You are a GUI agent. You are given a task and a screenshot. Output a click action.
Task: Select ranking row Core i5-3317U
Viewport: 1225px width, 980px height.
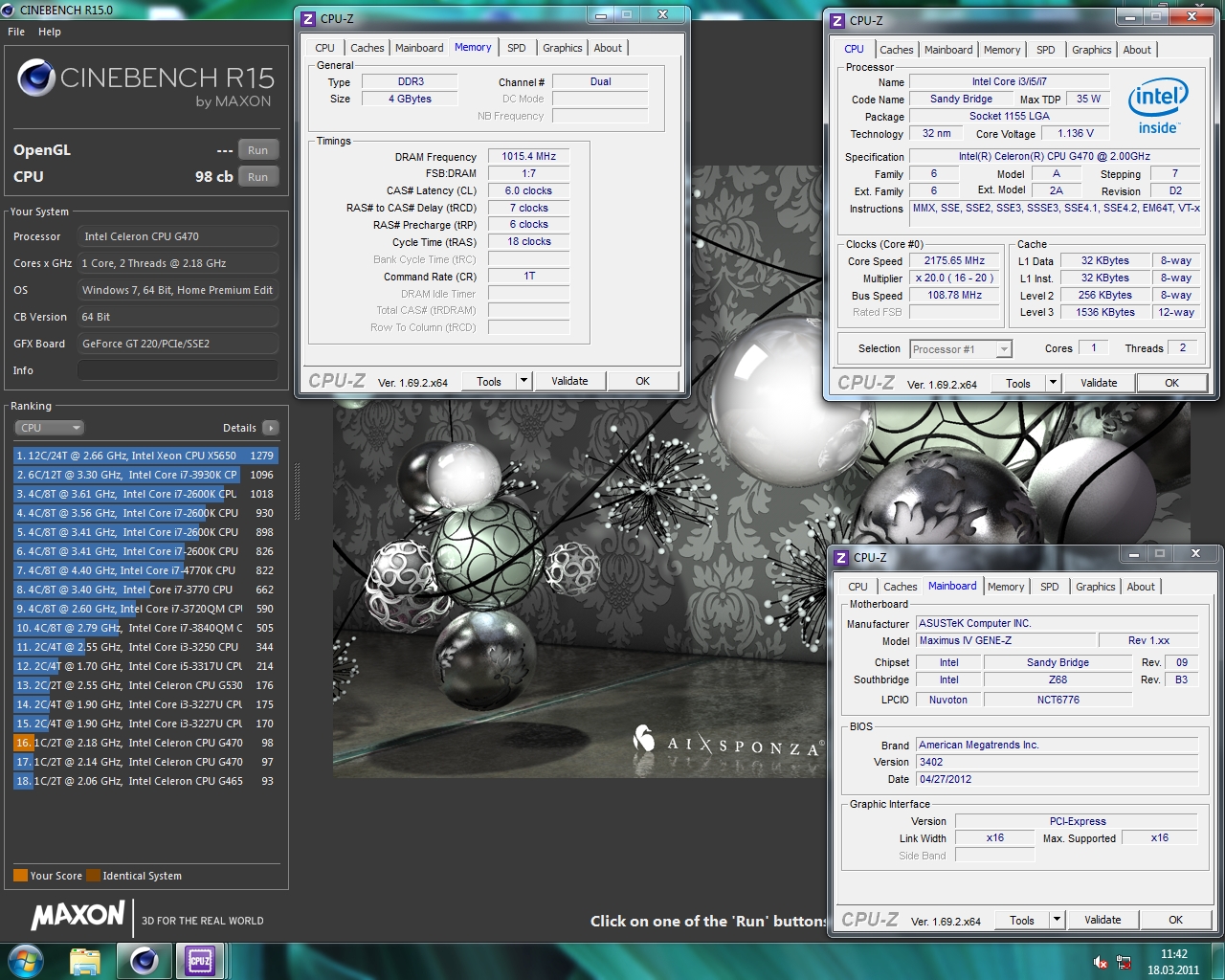pyautogui.click(x=145, y=666)
